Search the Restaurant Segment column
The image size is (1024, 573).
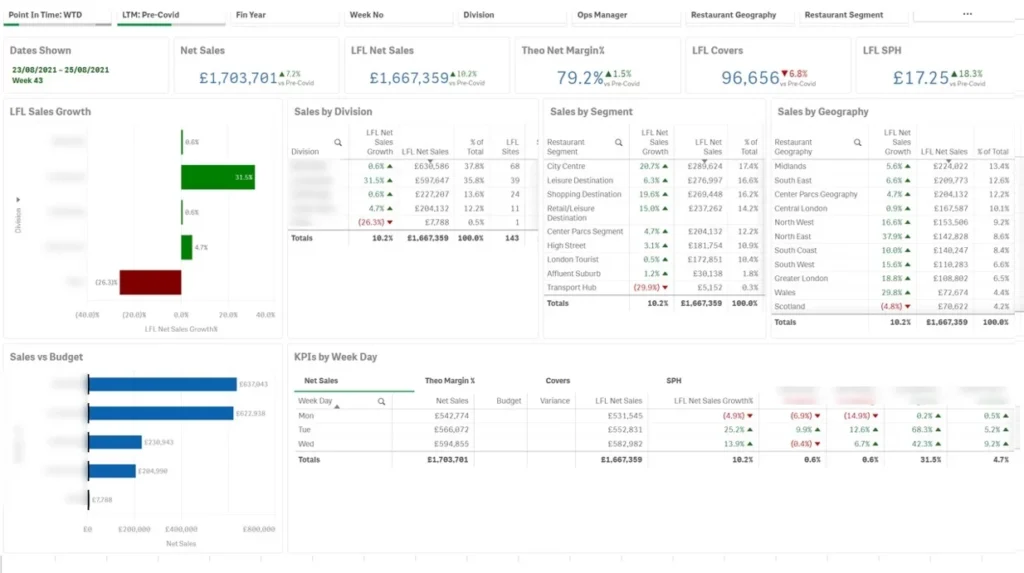pyautogui.click(x=618, y=142)
